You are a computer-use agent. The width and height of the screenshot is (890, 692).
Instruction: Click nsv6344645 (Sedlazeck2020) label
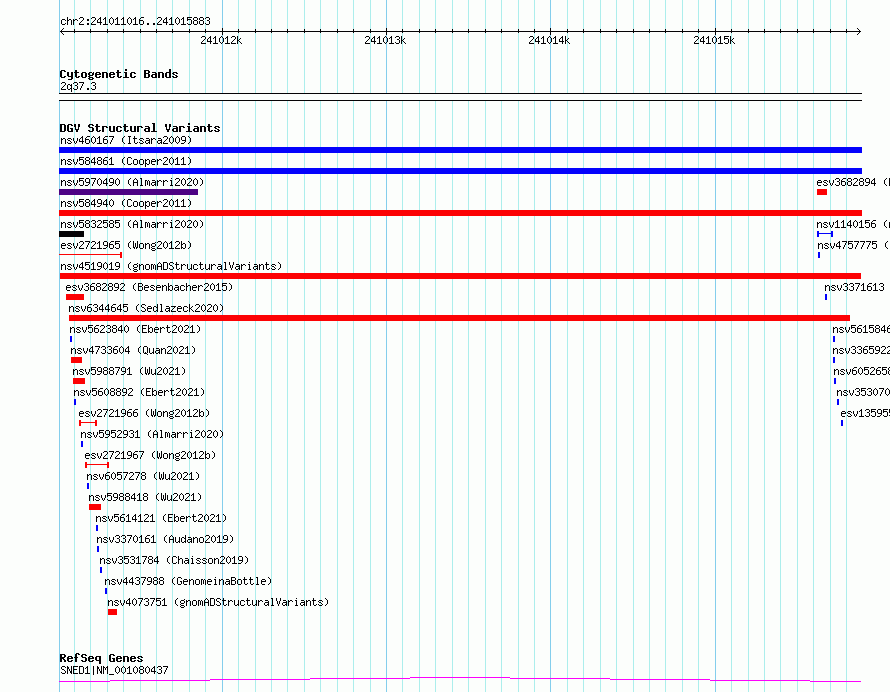pos(146,308)
